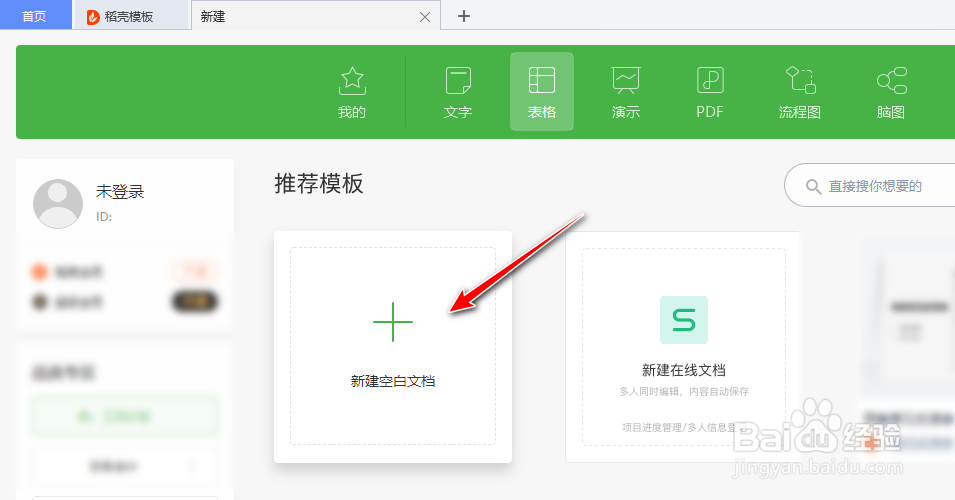The image size is (955, 500).
Task: Select the 流程图 flowchart type
Action: [800, 92]
